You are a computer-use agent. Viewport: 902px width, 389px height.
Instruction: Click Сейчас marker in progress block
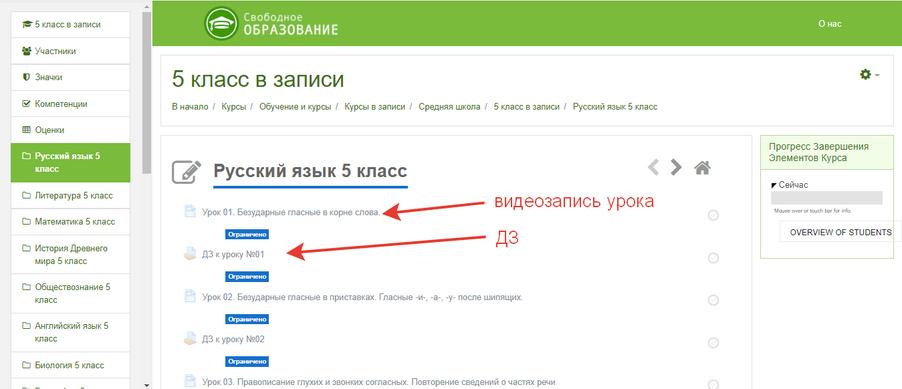pyautogui.click(x=789, y=185)
